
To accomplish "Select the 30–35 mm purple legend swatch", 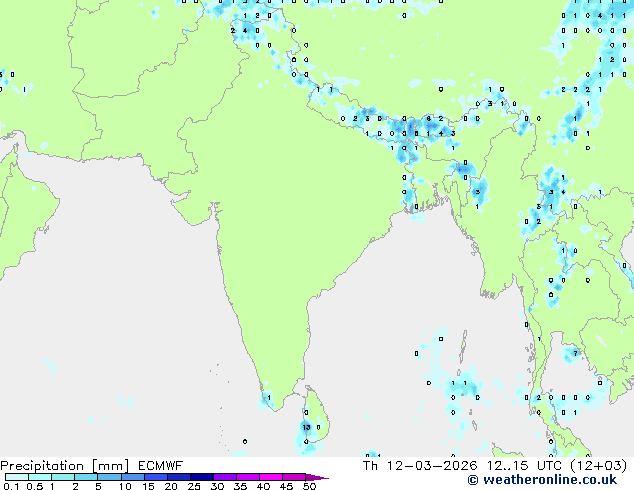I will pos(225,477).
